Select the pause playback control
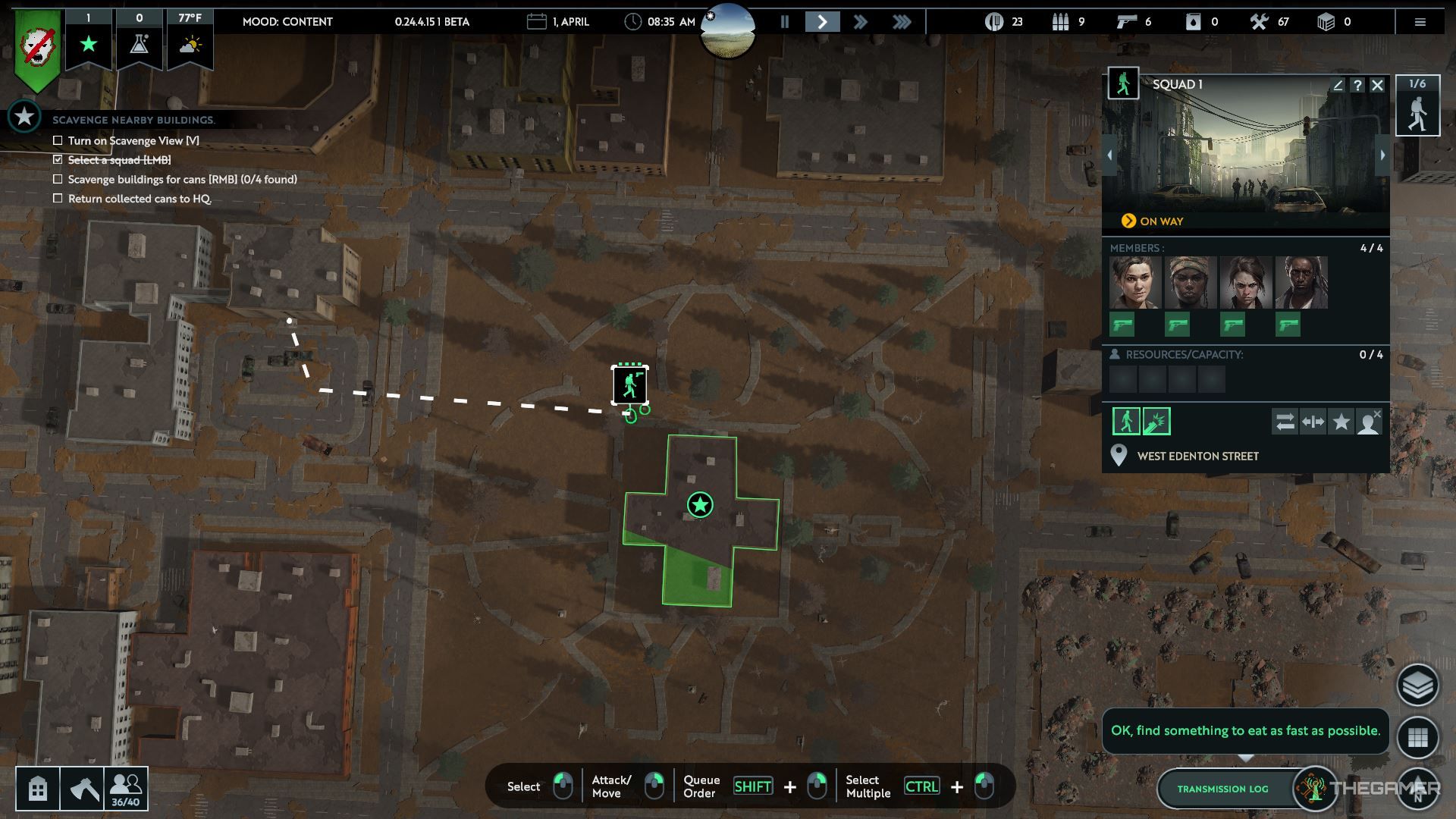Viewport: 1456px width, 819px height. (785, 21)
